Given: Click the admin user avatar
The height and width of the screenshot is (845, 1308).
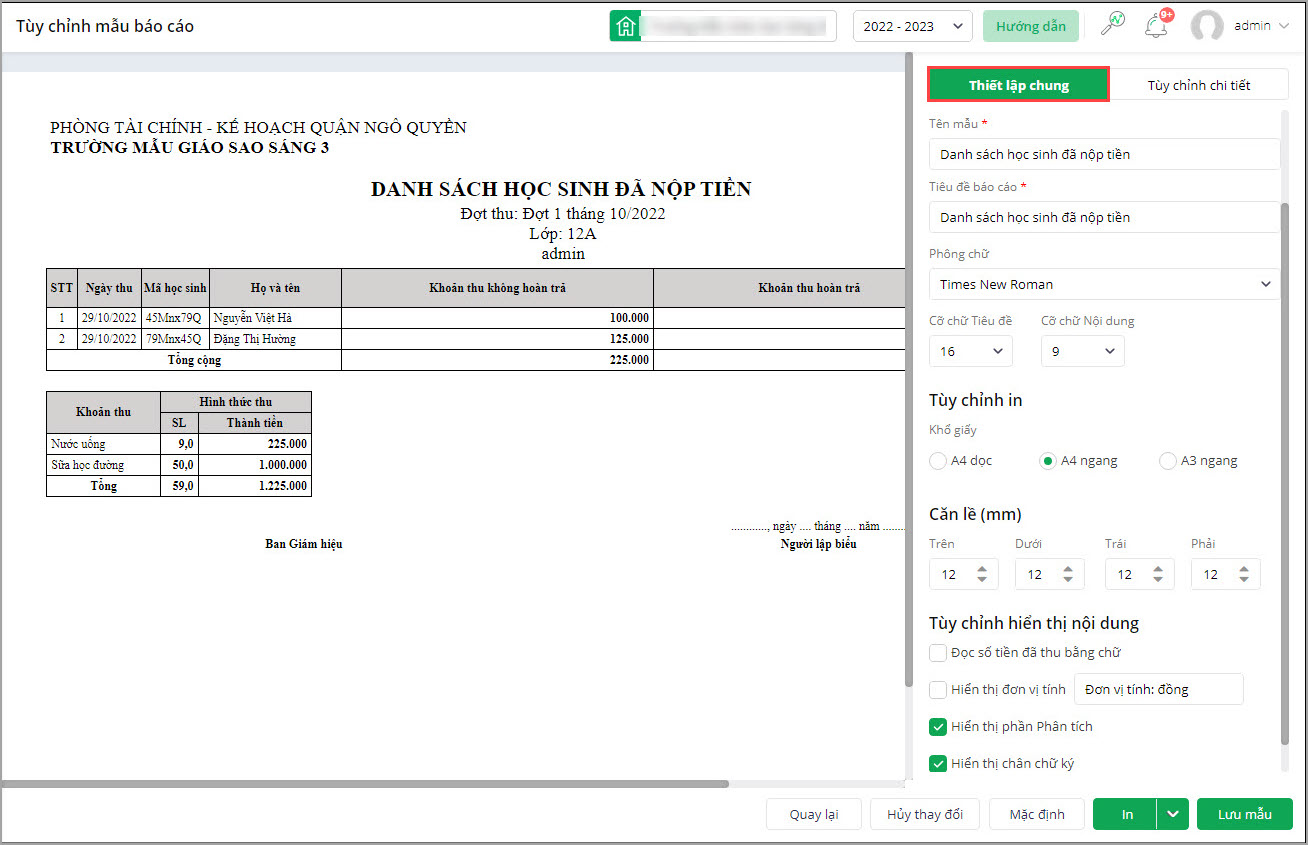Looking at the screenshot, I should click(x=1207, y=26).
